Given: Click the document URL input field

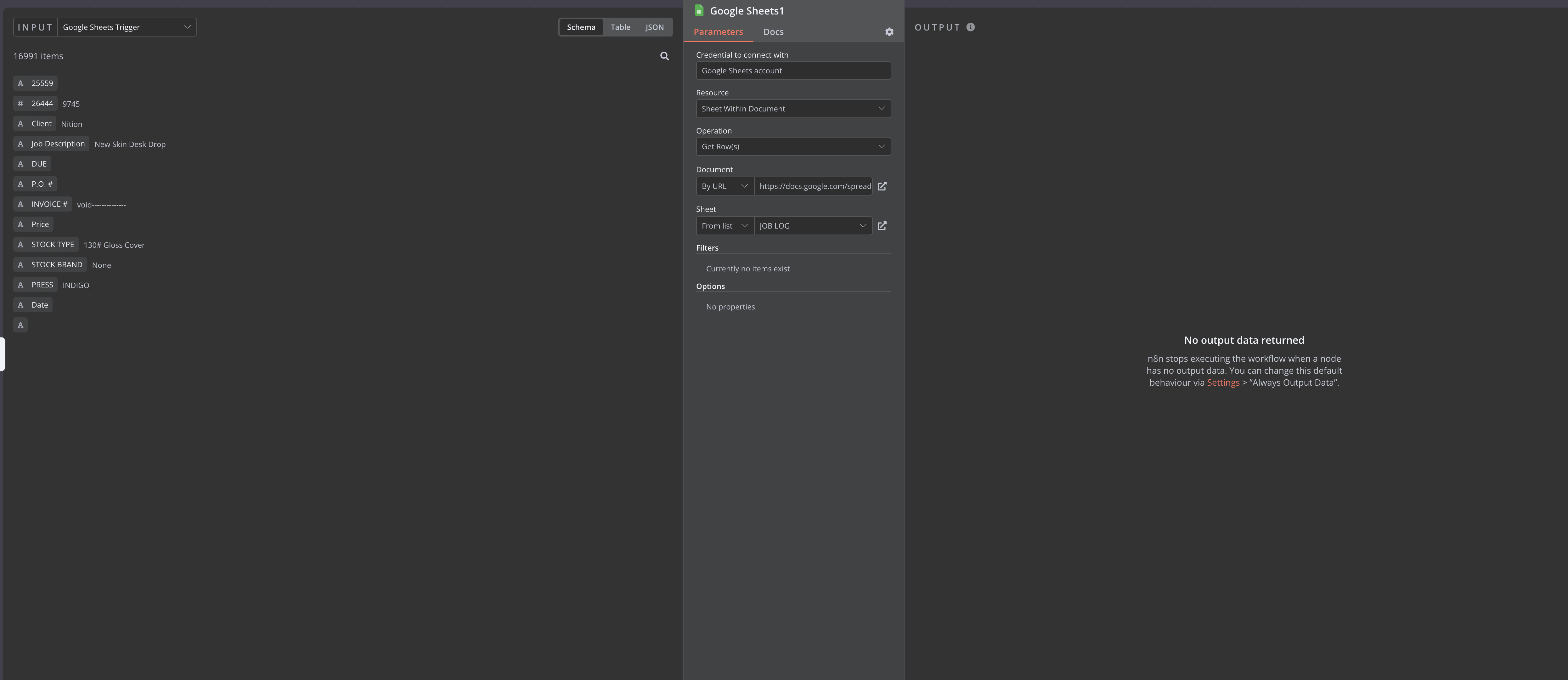Looking at the screenshot, I should click(814, 186).
